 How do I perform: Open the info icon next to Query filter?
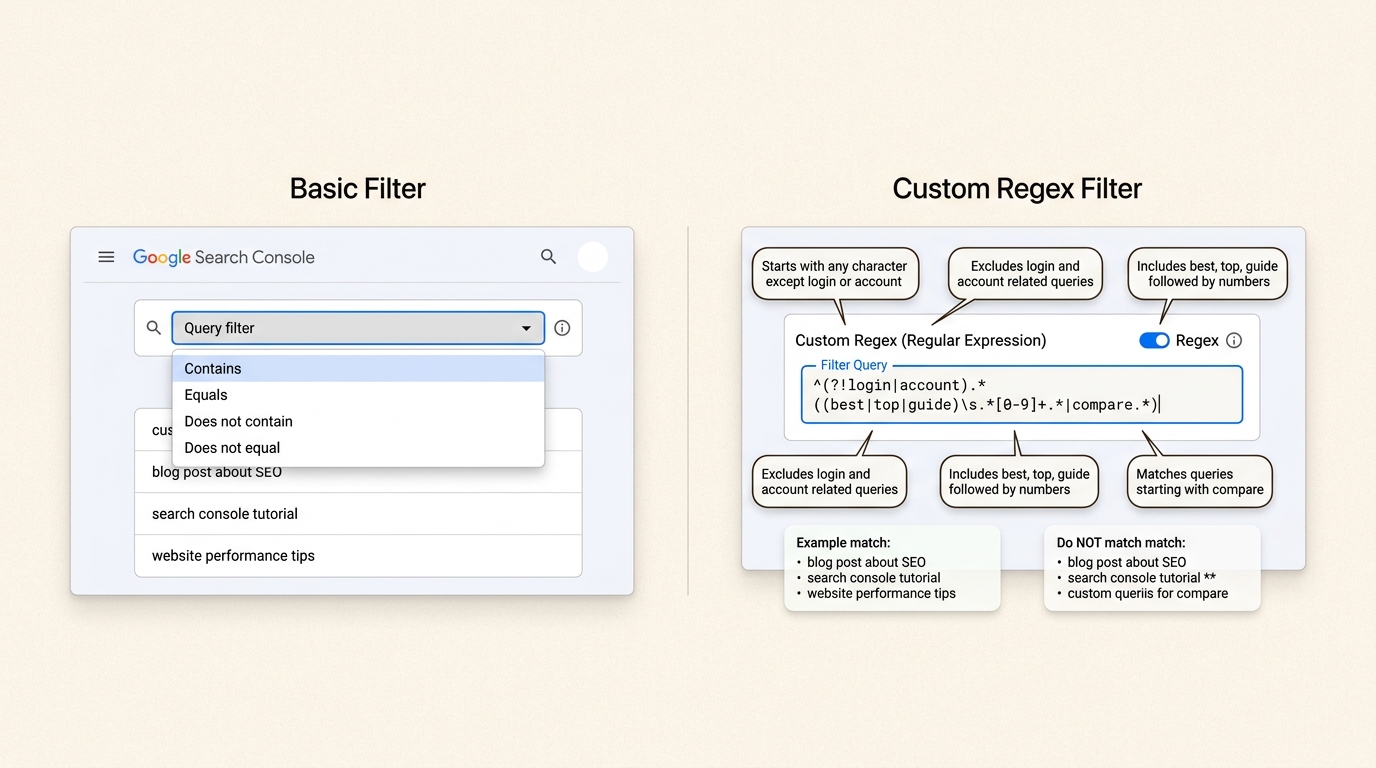pyautogui.click(x=562, y=327)
